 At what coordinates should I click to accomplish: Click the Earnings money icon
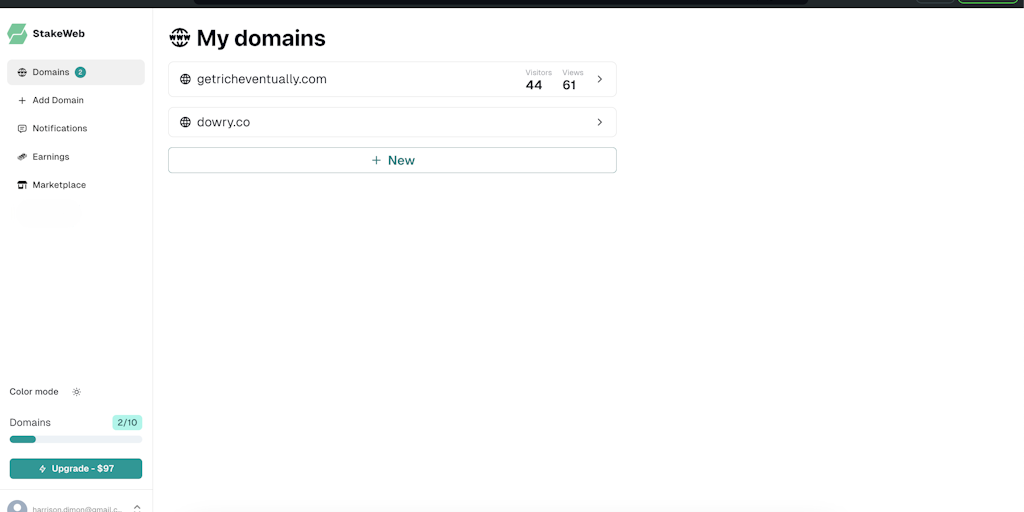tap(22, 157)
